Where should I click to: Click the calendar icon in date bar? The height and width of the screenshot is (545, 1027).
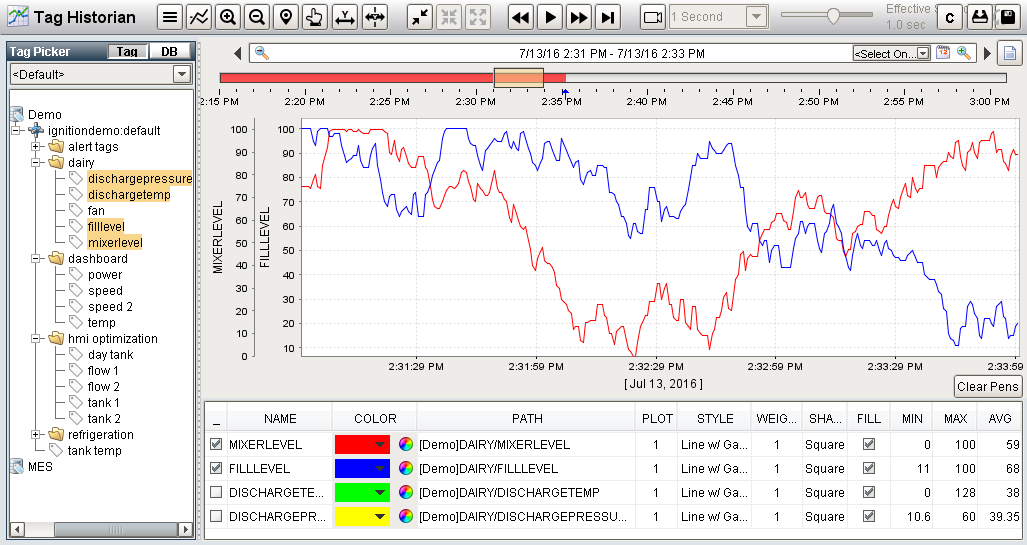click(x=942, y=53)
